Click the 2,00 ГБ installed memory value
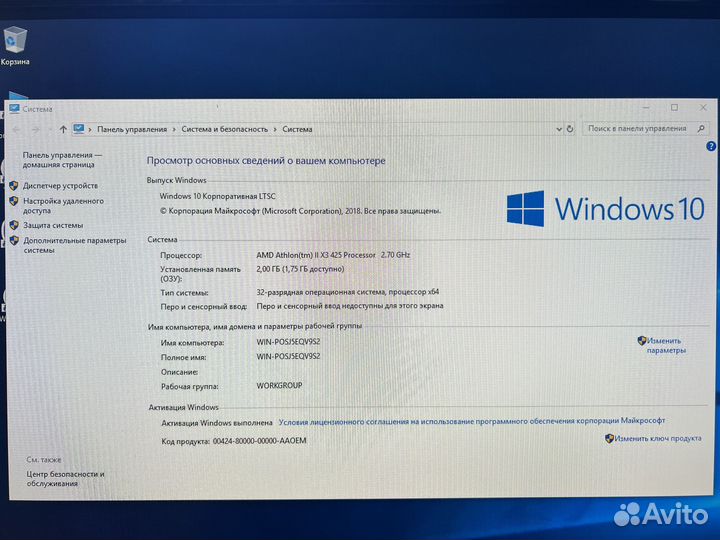720x540 pixels. (300, 269)
